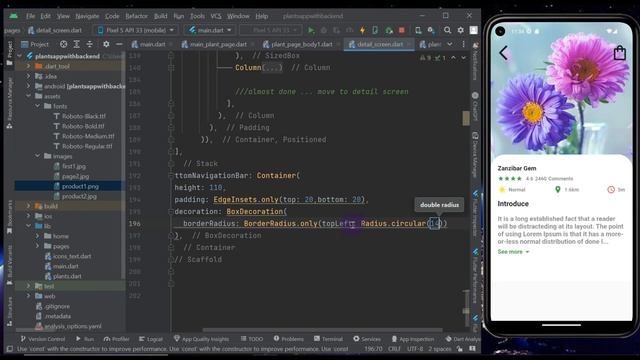
Task: Open main.dart run configuration dropdown
Action: pyautogui.click(x=210, y=30)
